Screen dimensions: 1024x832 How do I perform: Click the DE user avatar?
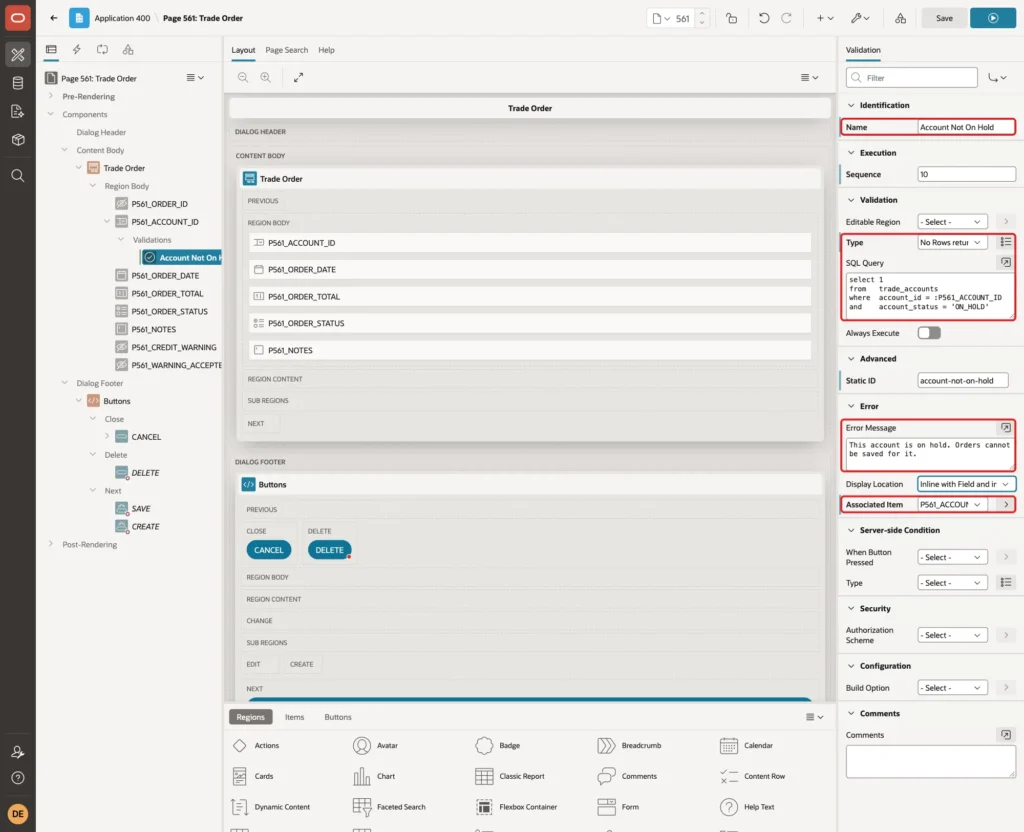pyautogui.click(x=18, y=814)
